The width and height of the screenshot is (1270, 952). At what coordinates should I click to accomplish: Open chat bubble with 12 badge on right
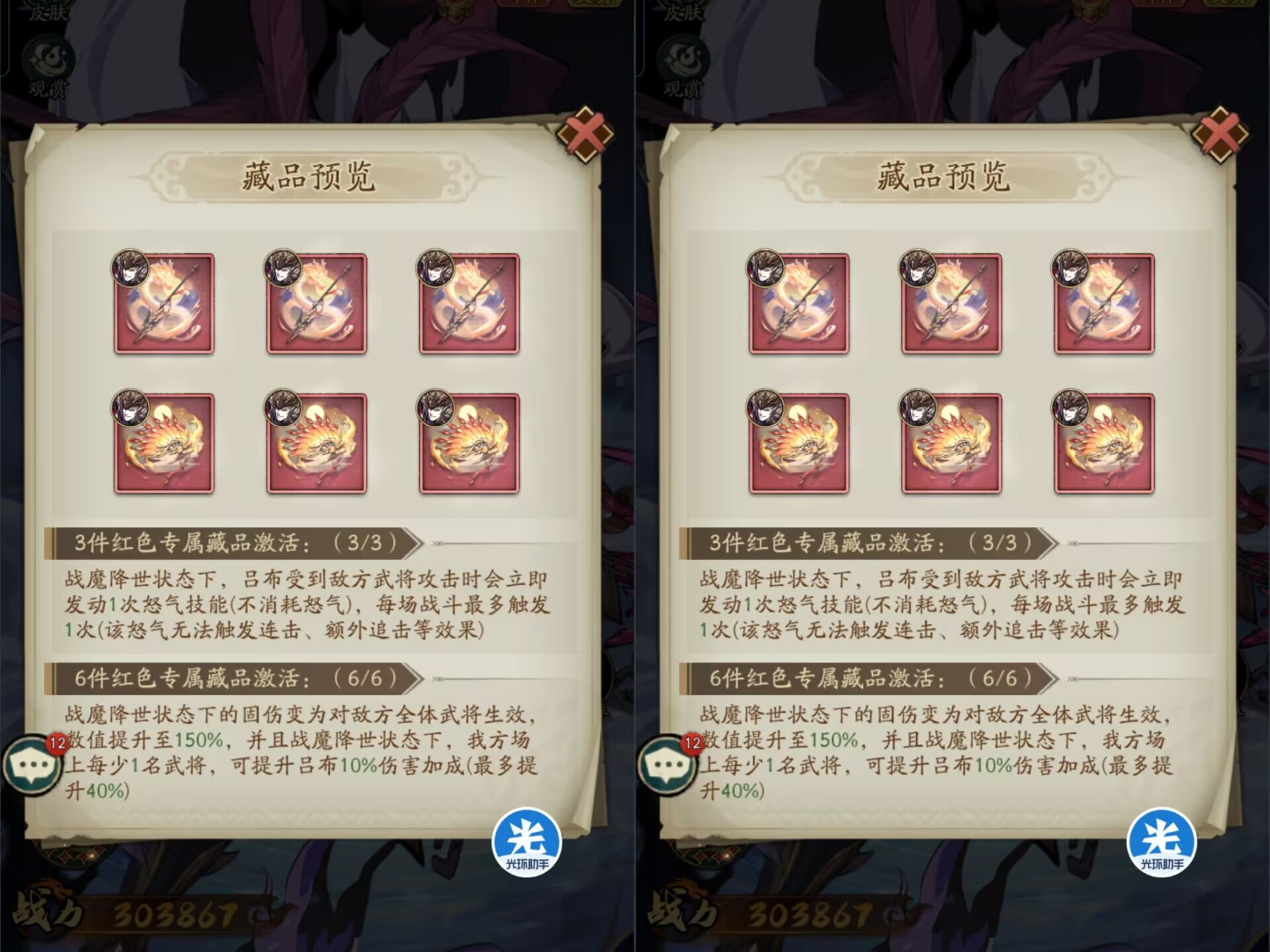(x=668, y=765)
